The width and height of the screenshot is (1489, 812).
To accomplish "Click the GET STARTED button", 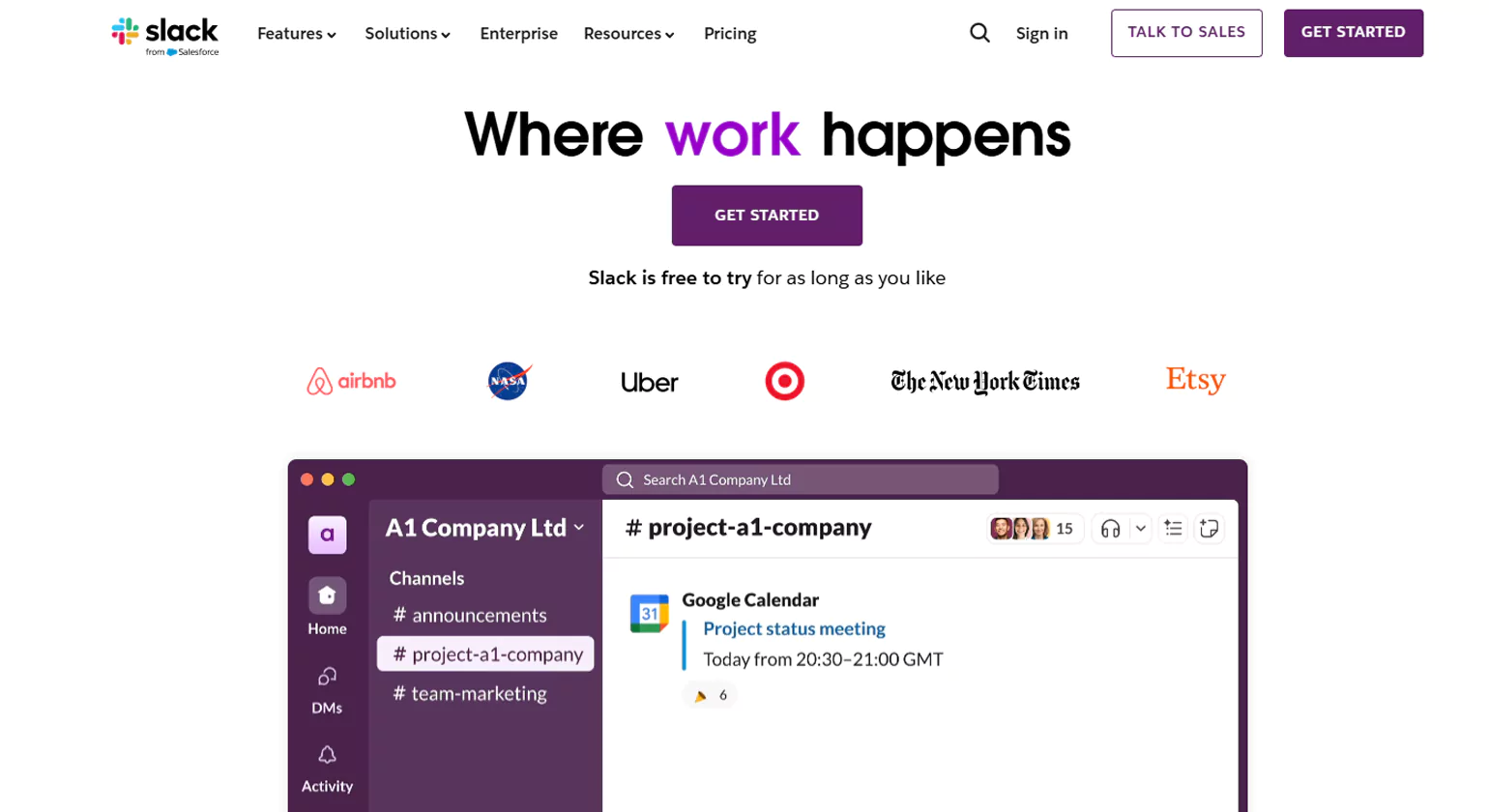I will [x=767, y=215].
